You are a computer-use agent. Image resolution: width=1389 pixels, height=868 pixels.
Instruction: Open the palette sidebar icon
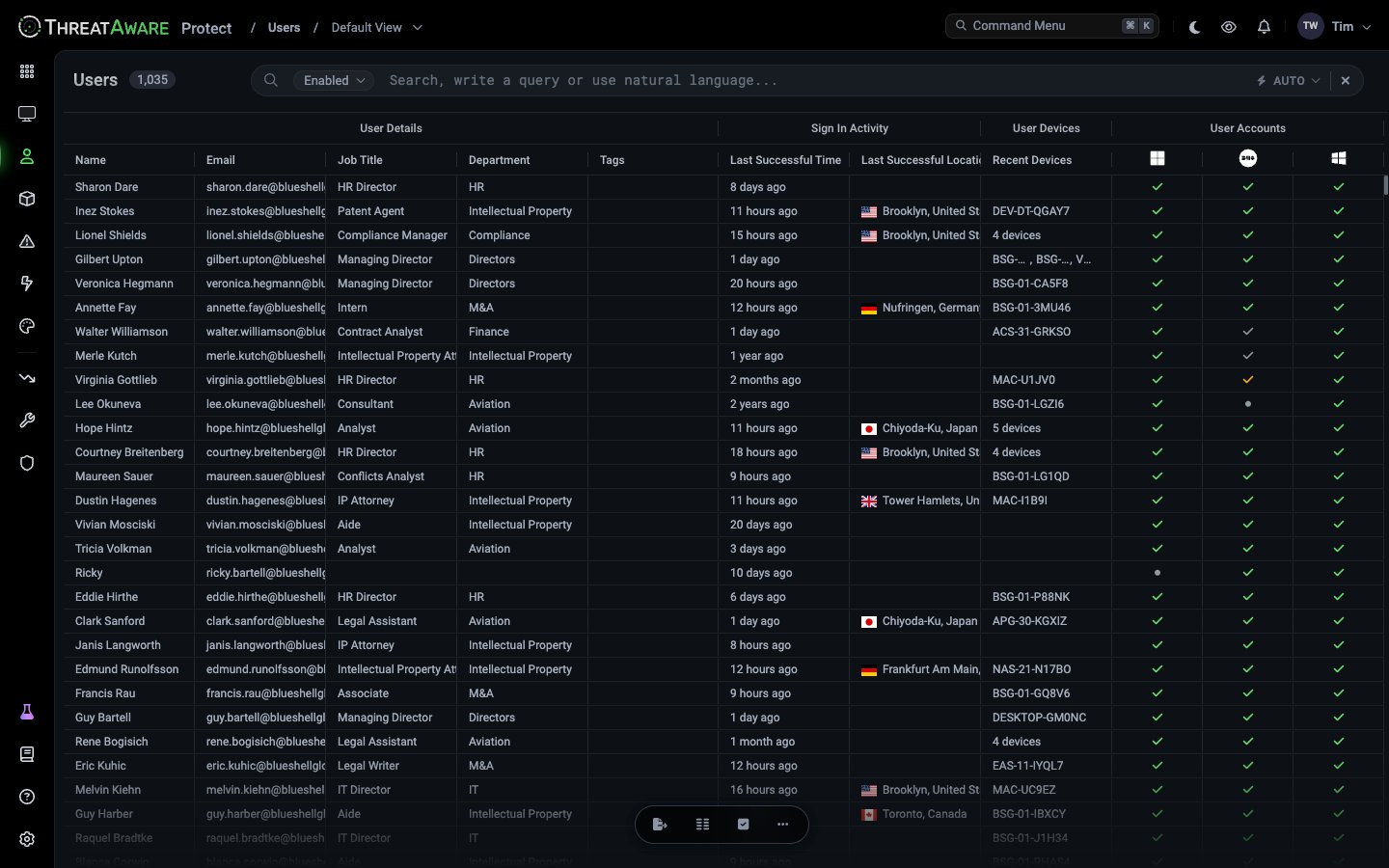[x=27, y=326]
